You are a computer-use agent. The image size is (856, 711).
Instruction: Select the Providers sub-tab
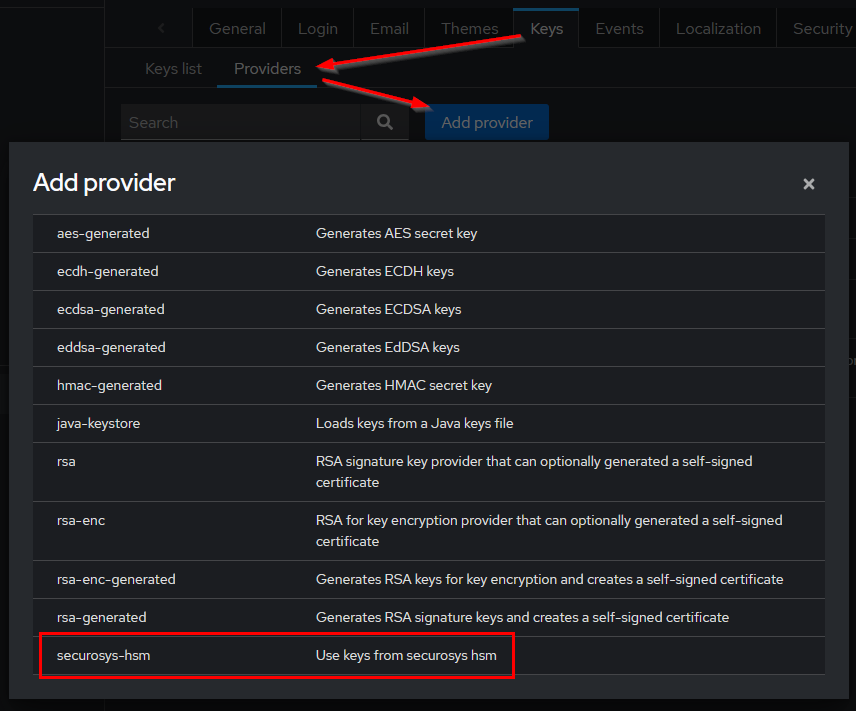(266, 68)
